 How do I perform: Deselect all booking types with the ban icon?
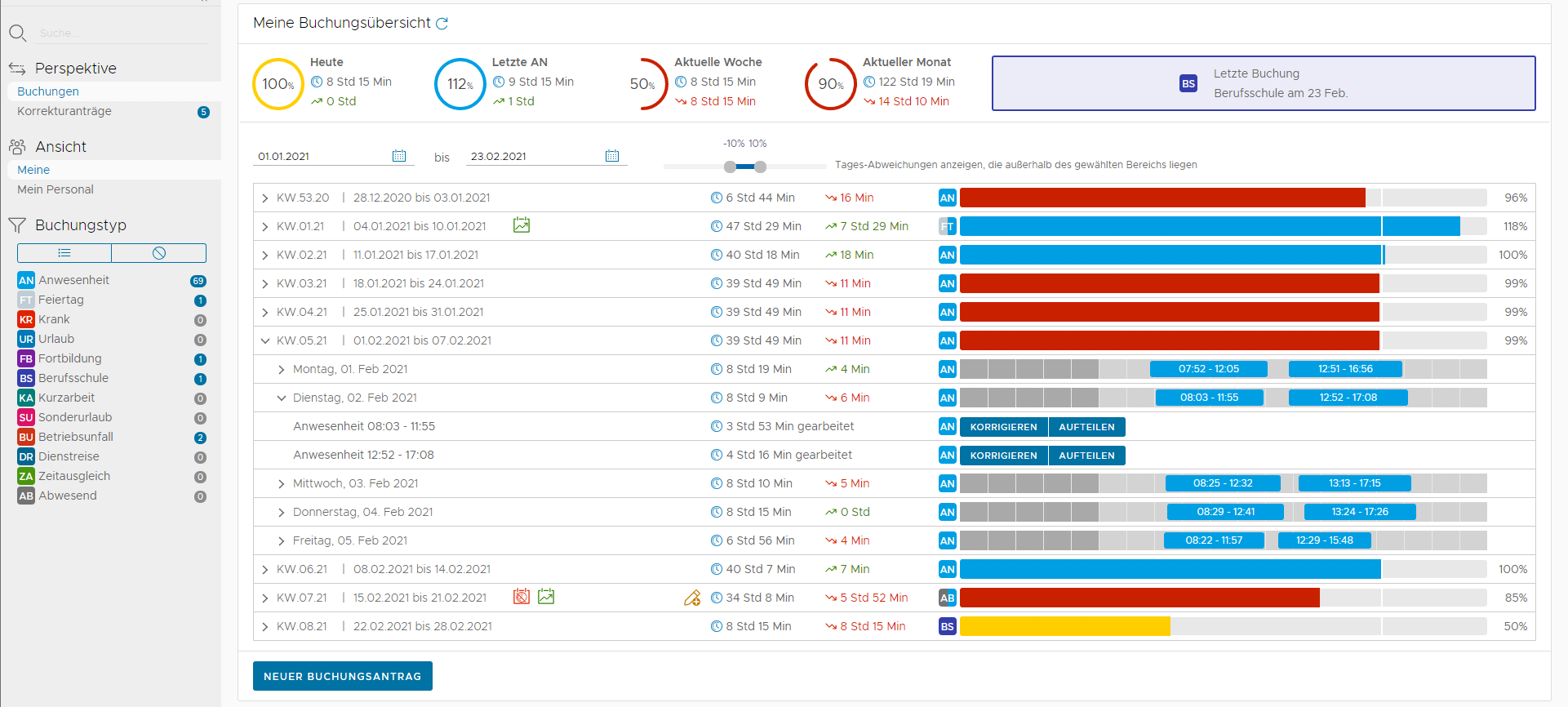(159, 253)
